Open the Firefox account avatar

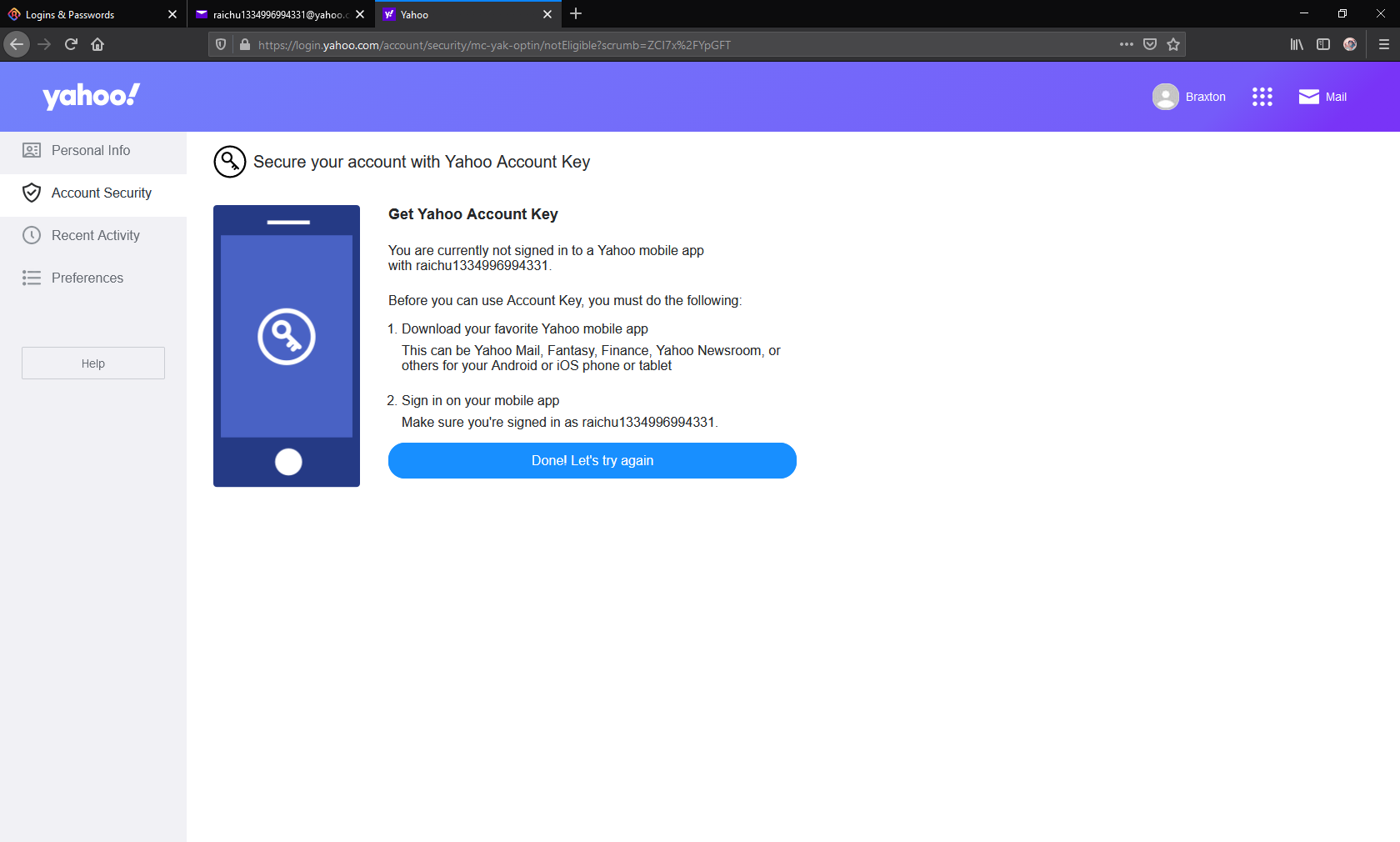pos(1350,44)
